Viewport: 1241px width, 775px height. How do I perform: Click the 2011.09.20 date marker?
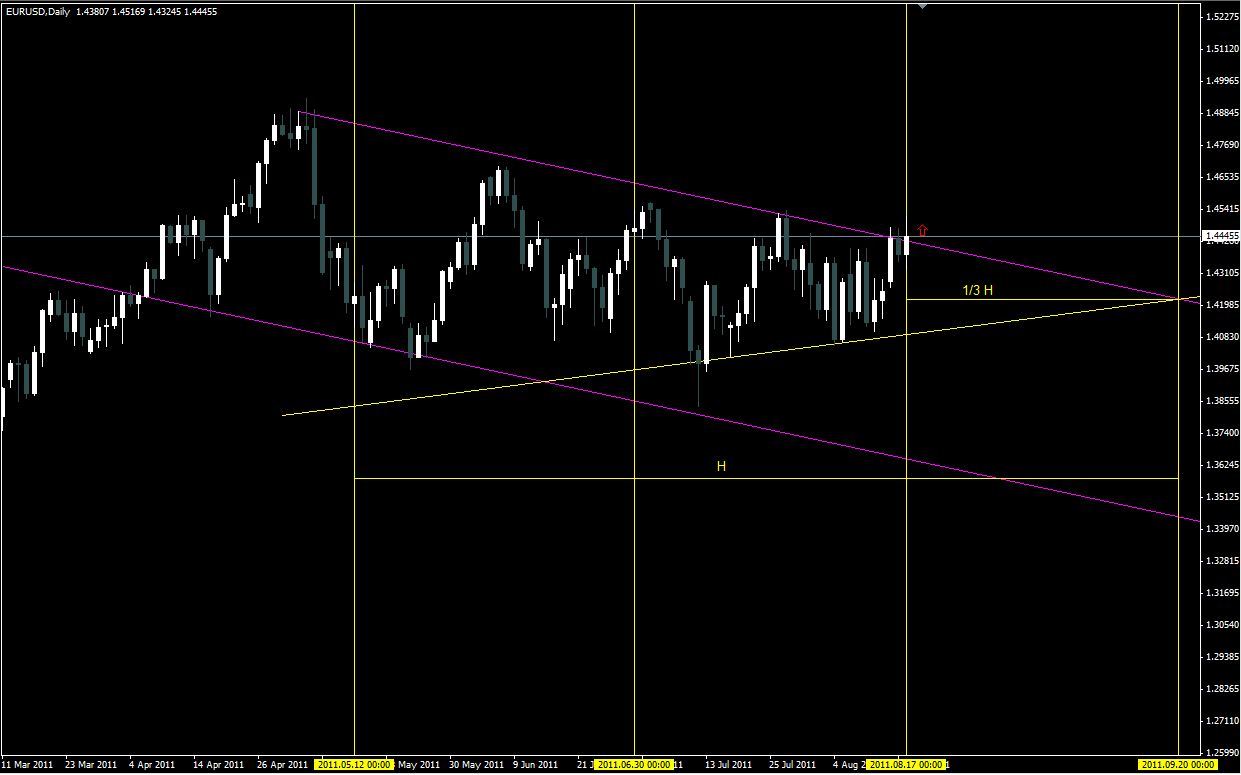[x=1178, y=765]
